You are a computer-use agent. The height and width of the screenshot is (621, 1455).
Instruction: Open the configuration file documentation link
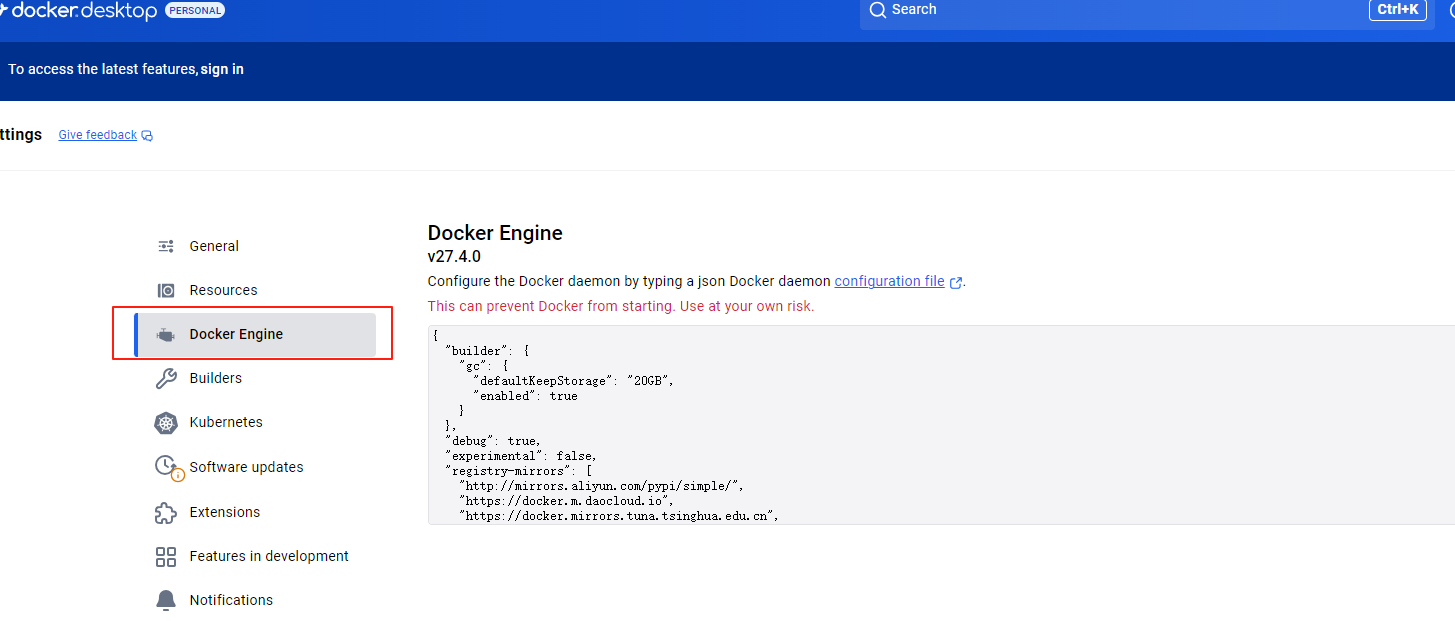tap(889, 281)
